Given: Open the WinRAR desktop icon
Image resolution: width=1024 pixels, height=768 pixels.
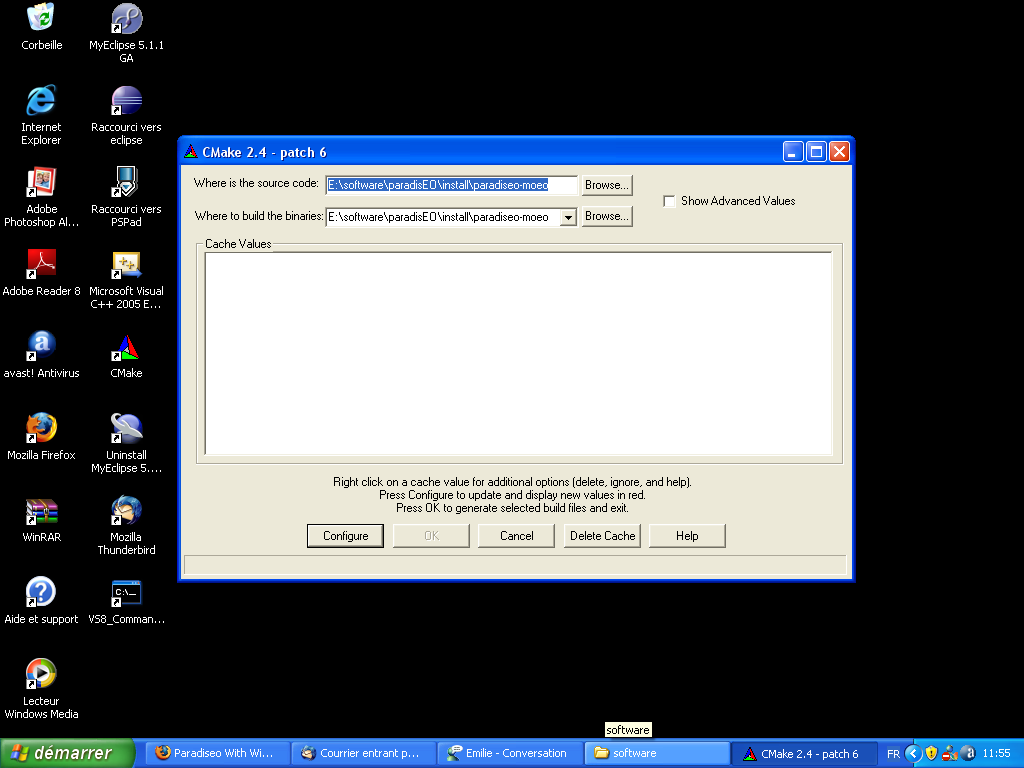Looking at the screenshot, I should click(41, 511).
